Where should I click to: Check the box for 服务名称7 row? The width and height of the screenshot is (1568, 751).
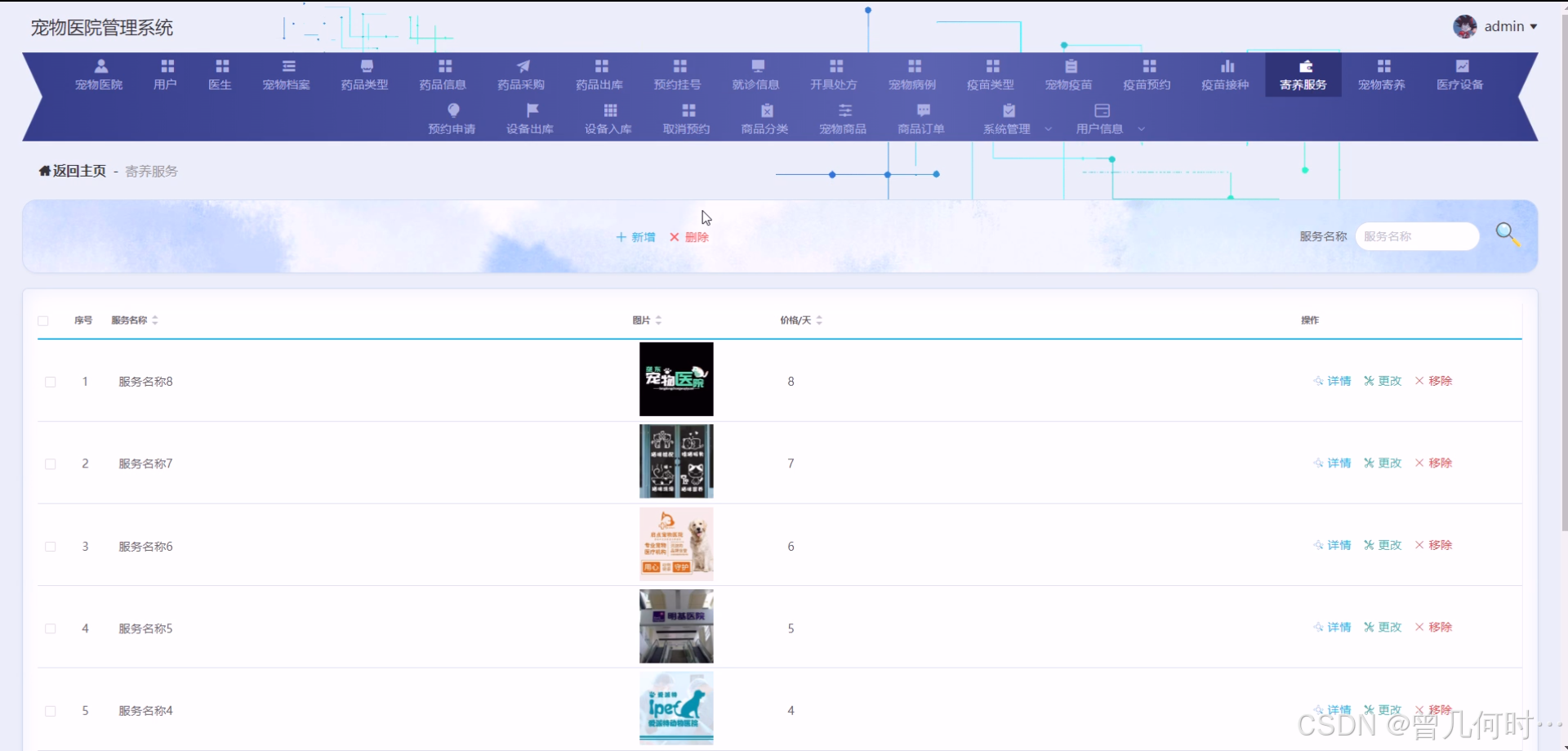click(x=51, y=463)
